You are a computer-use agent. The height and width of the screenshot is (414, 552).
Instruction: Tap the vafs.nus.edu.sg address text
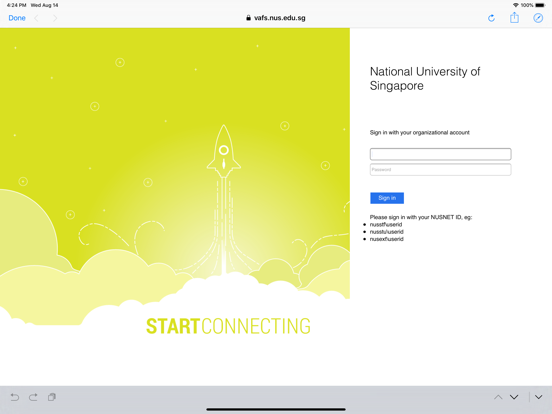(280, 18)
